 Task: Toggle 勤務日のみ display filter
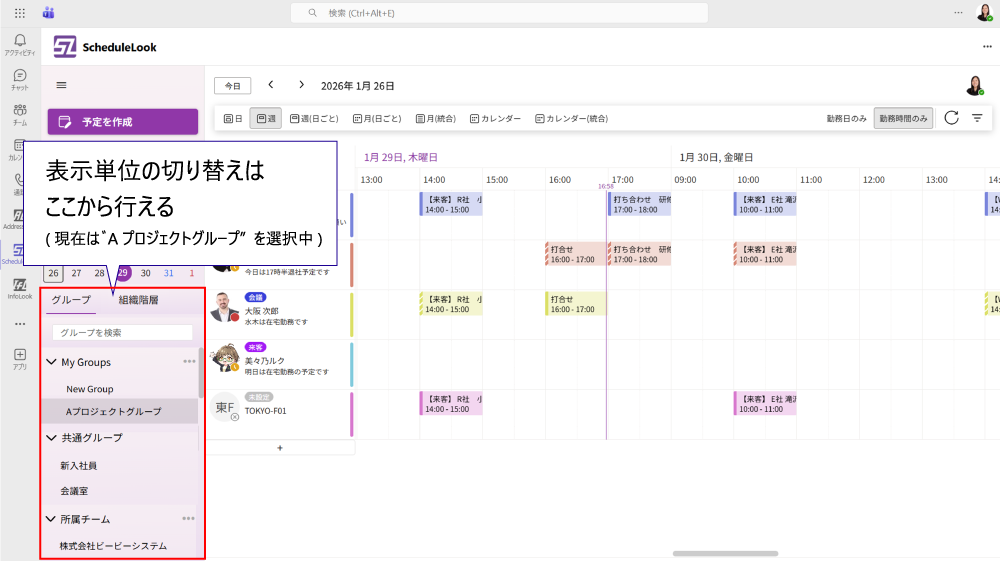[x=846, y=118]
